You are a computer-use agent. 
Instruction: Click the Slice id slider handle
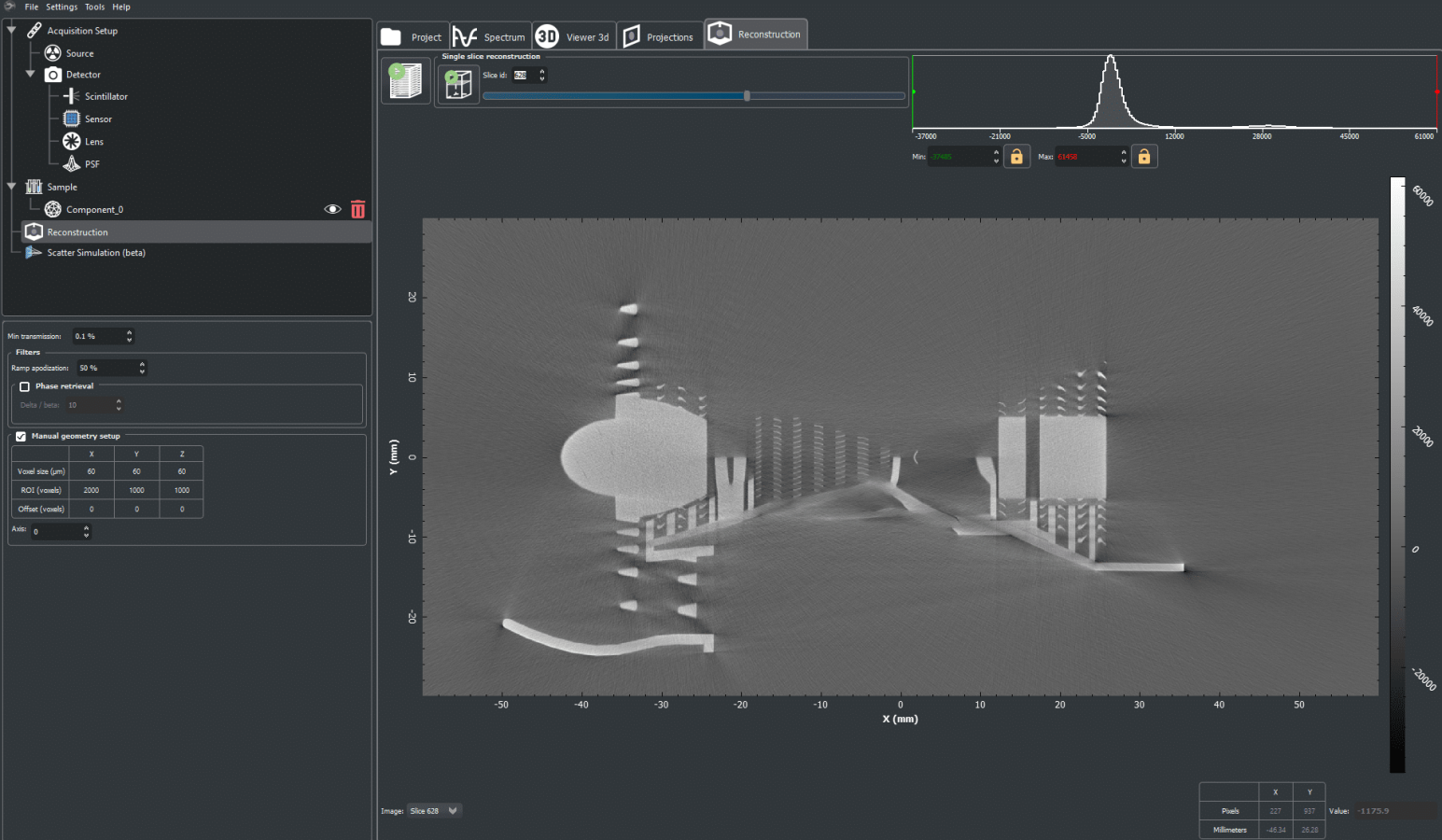[x=747, y=95]
